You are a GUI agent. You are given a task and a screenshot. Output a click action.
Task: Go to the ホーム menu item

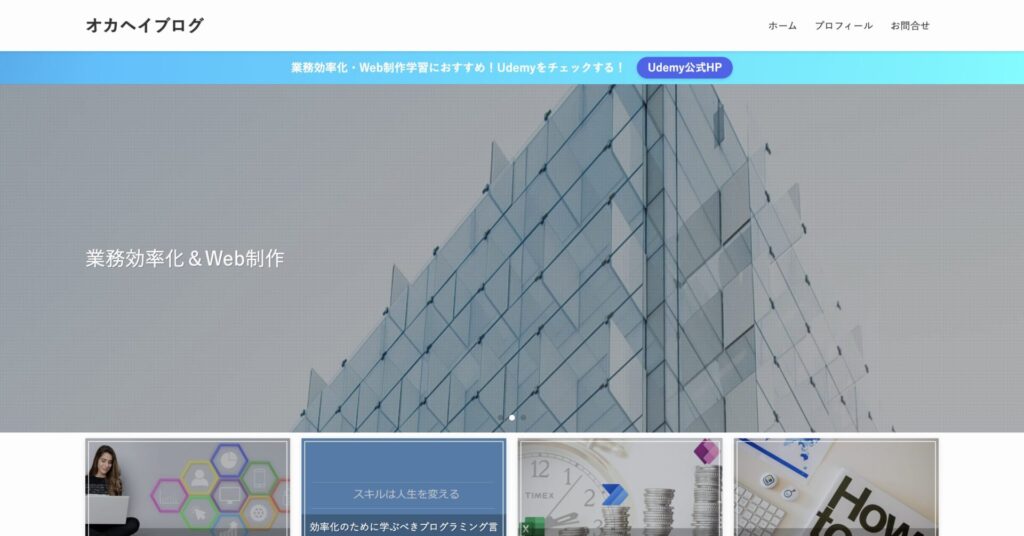[x=782, y=26]
